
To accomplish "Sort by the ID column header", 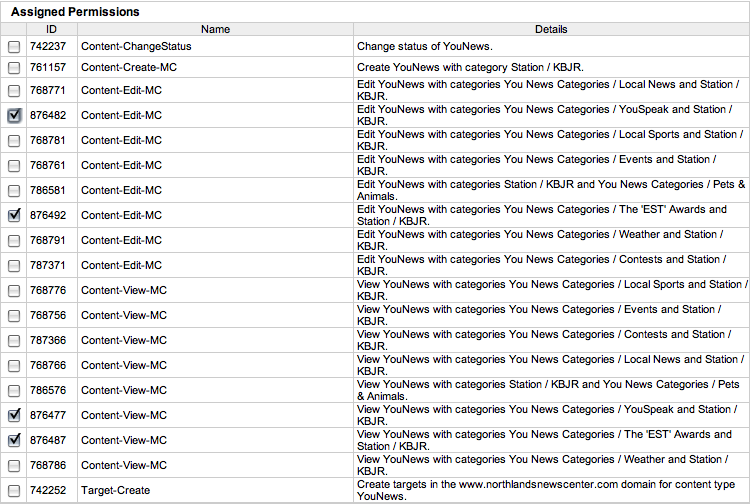I will 51,30.
